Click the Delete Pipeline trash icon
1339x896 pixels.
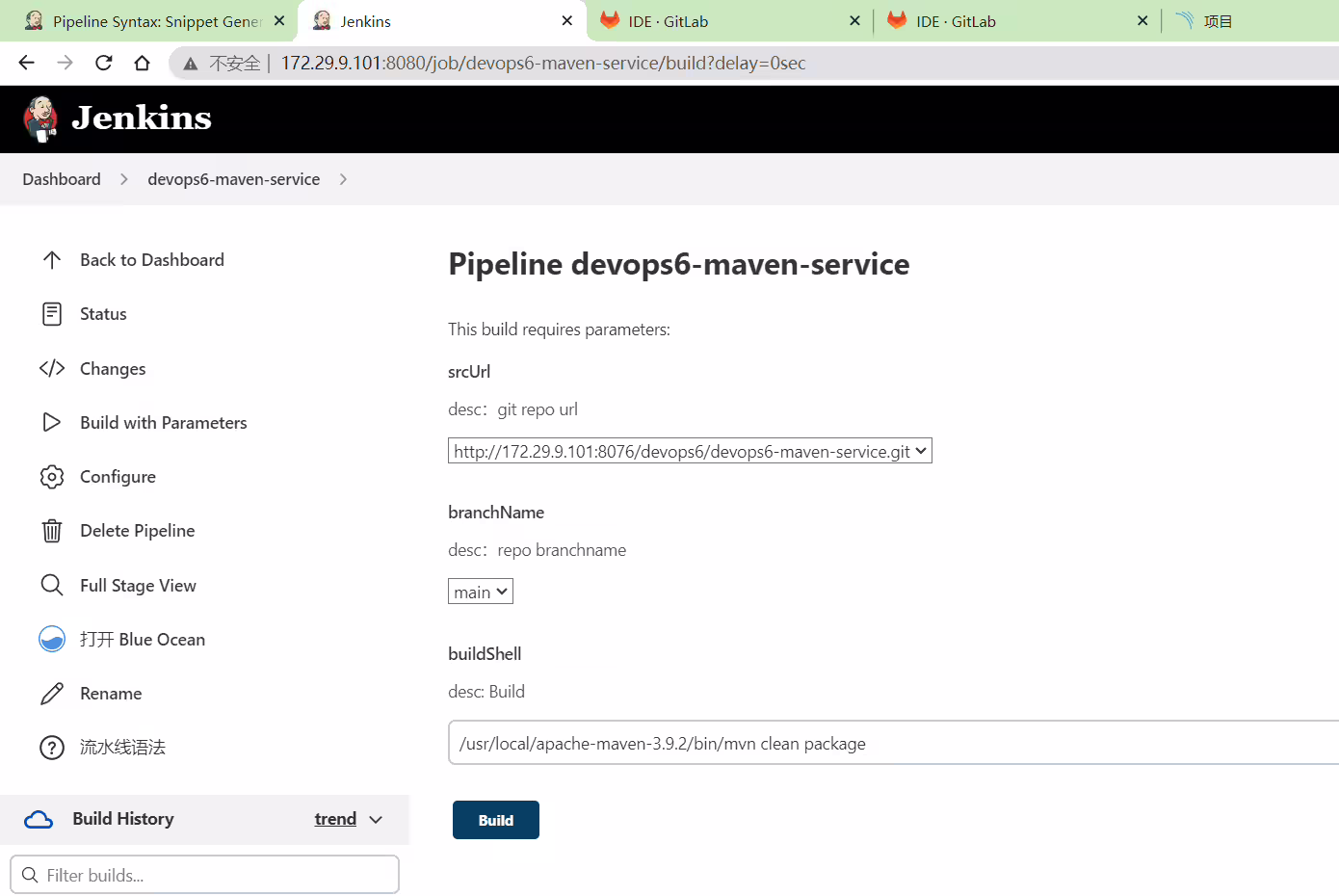tap(52, 531)
